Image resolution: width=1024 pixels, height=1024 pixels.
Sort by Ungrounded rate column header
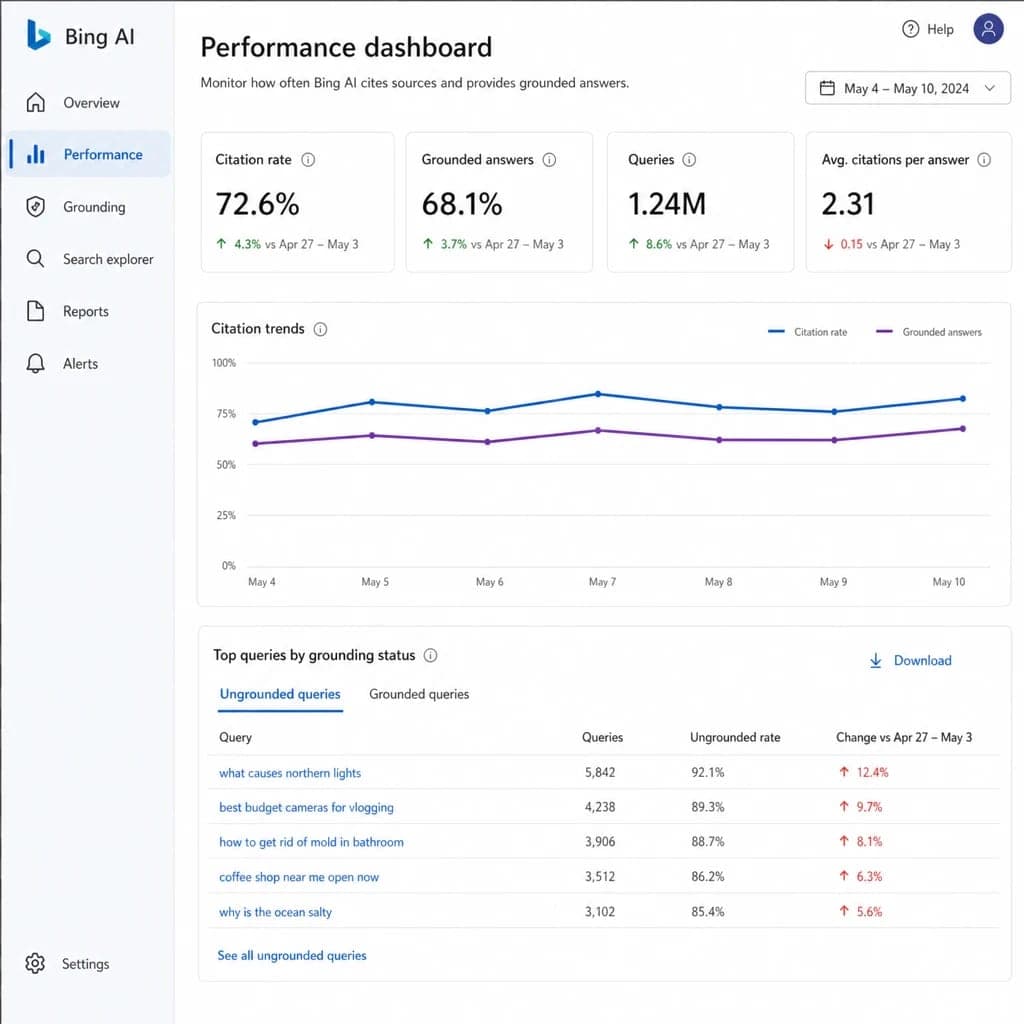coord(735,737)
